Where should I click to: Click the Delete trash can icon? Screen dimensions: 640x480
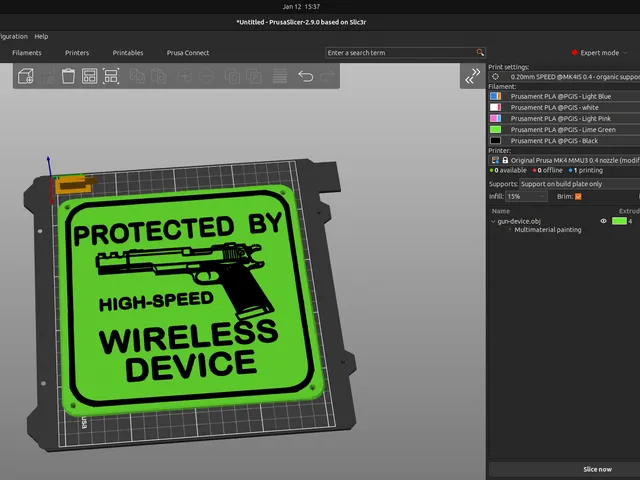coord(68,76)
